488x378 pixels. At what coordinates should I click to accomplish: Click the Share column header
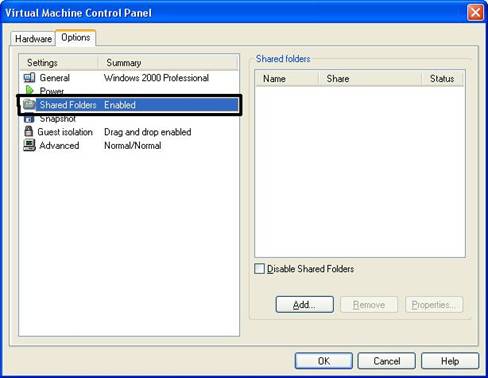tap(370, 79)
